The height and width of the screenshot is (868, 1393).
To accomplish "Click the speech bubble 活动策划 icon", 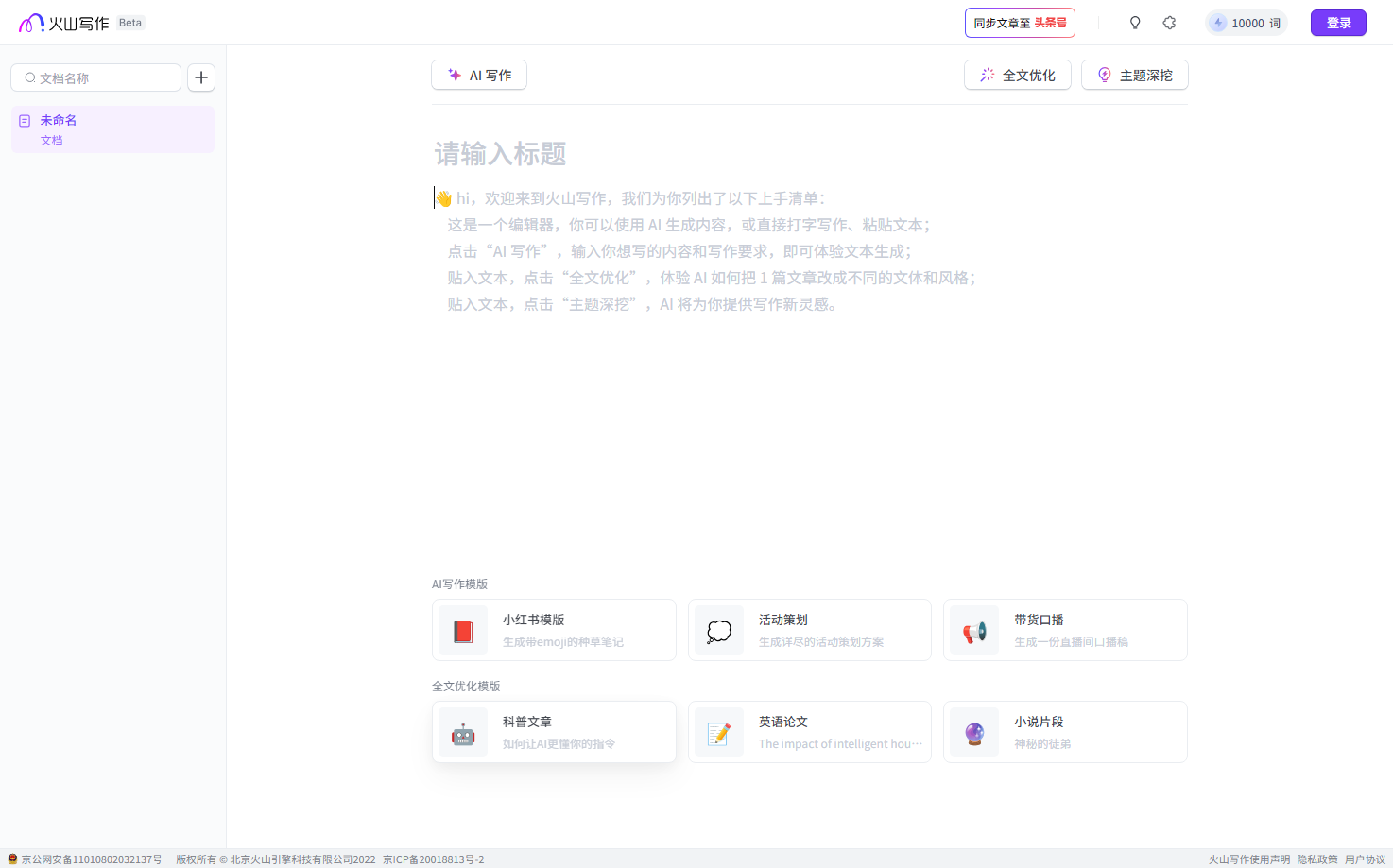I will (x=719, y=631).
